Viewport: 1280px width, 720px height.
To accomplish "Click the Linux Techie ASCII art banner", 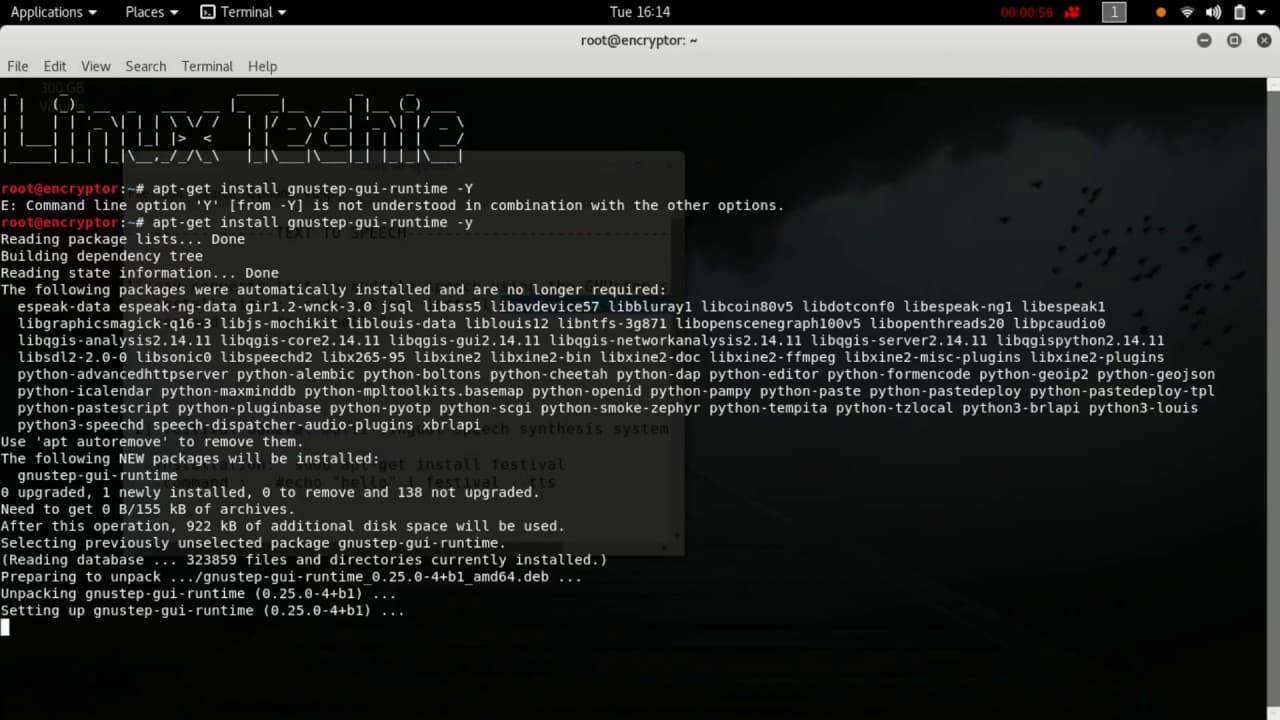I will [234, 129].
